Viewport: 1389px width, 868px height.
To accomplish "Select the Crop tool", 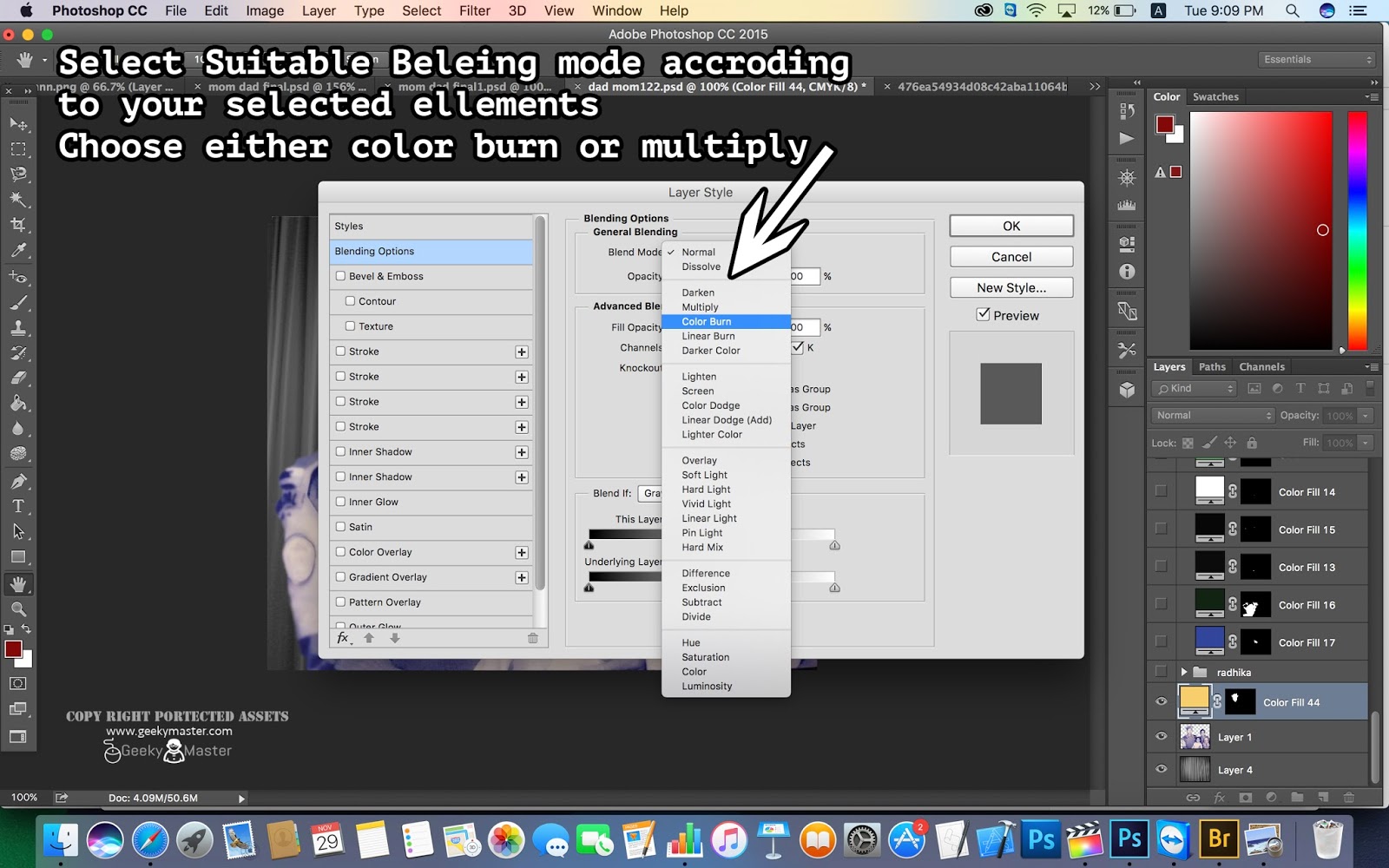I will tap(18, 225).
